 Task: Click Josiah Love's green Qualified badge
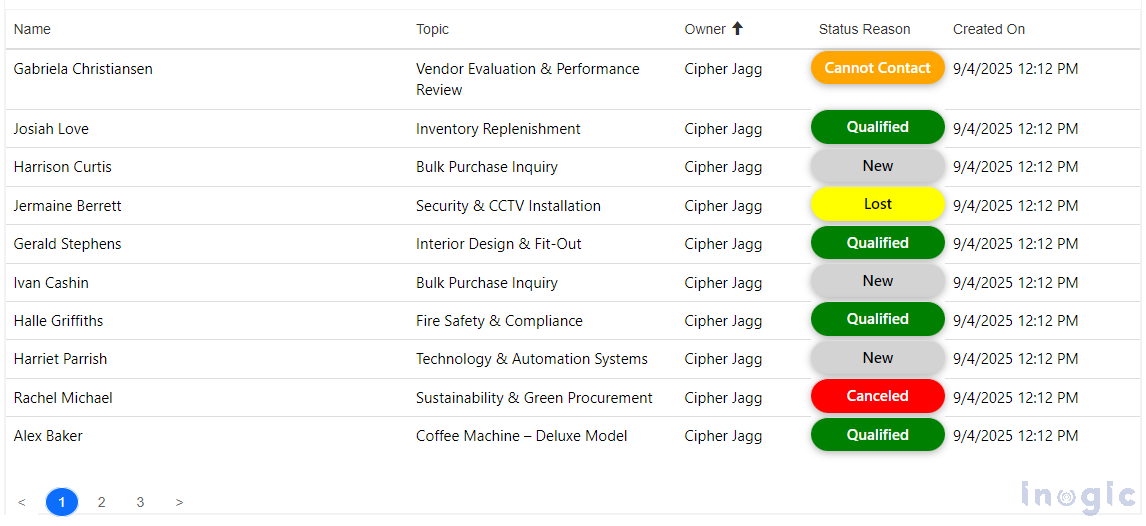(877, 127)
